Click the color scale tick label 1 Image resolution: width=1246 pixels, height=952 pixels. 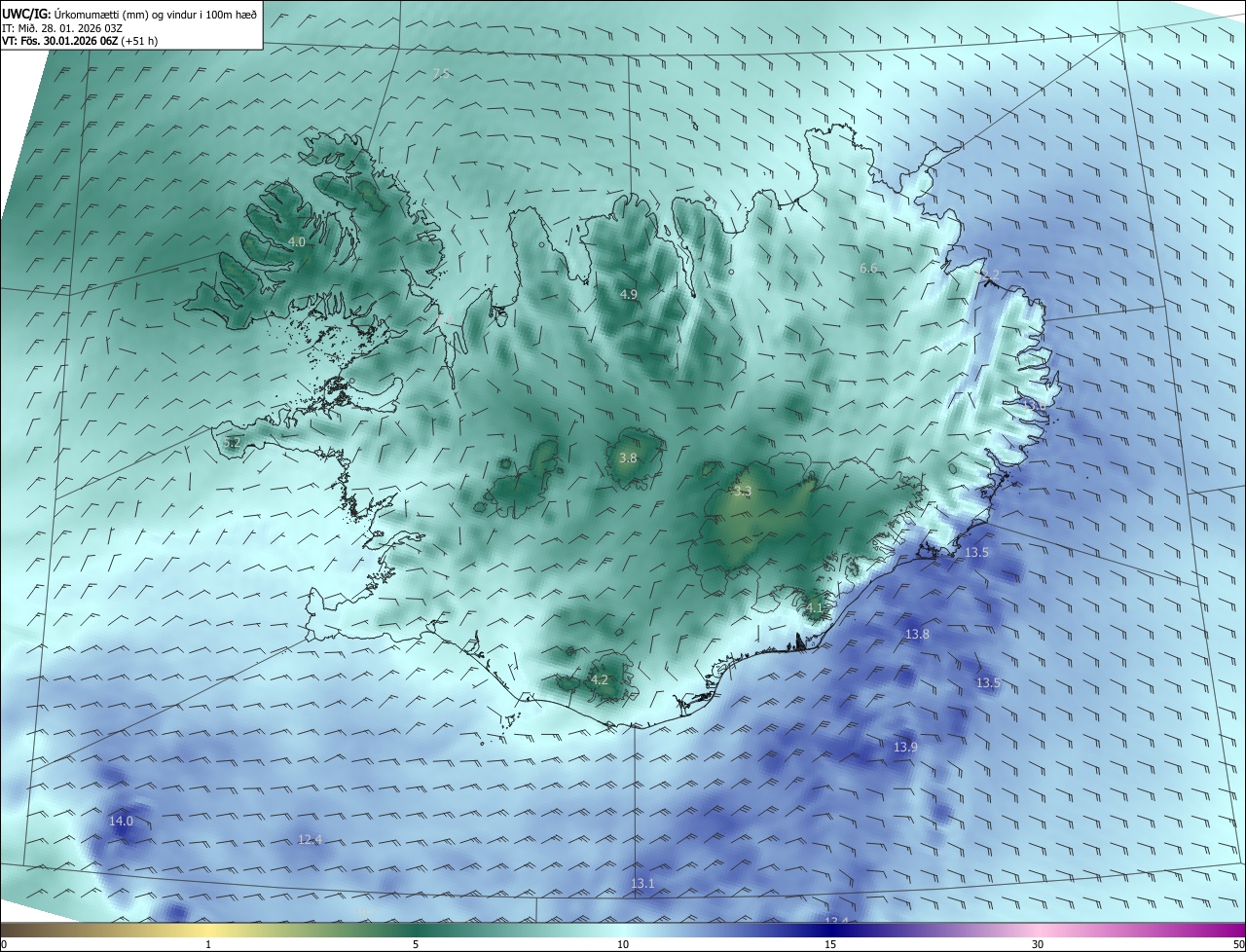(208, 944)
